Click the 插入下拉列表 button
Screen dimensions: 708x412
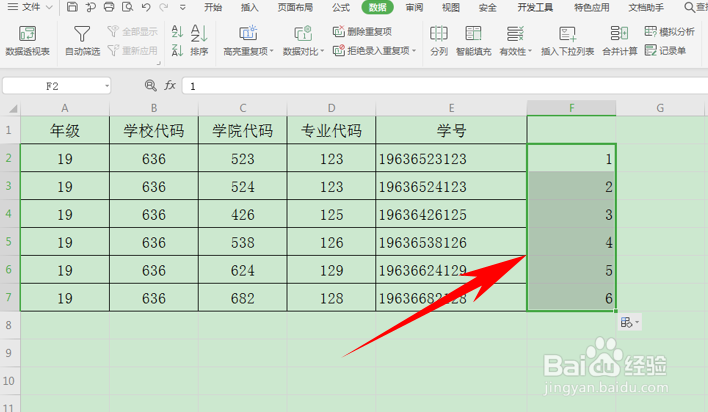point(568,41)
